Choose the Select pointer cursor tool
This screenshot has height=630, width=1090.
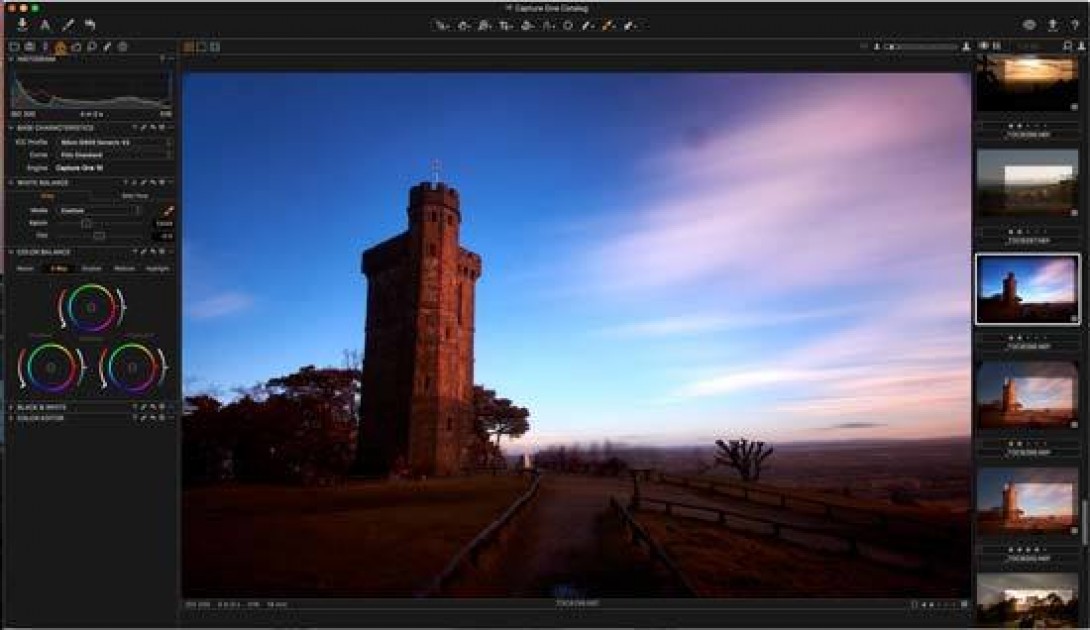point(442,26)
